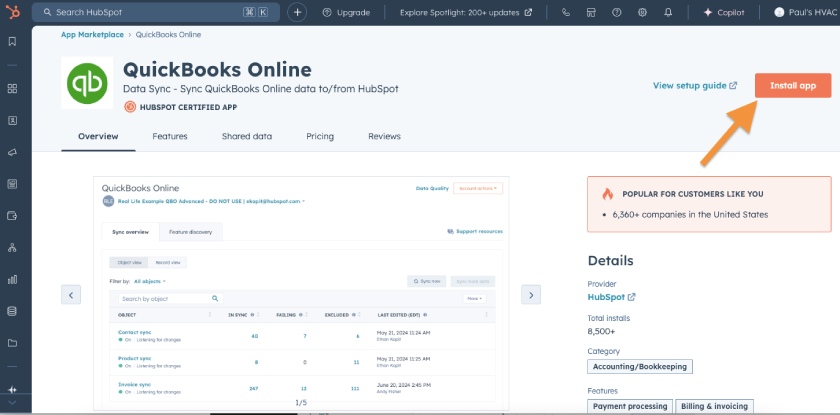The height and width of the screenshot is (415, 840).
Task: Open the Settings gear icon
Action: (642, 12)
